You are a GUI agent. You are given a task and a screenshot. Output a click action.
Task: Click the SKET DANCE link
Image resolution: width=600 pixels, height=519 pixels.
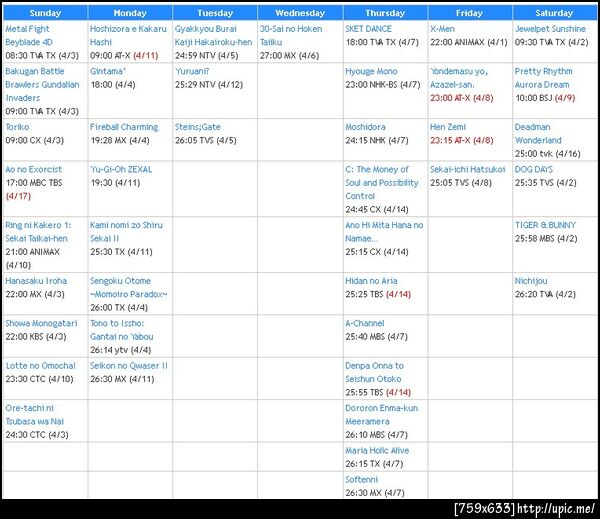pyautogui.click(x=368, y=29)
